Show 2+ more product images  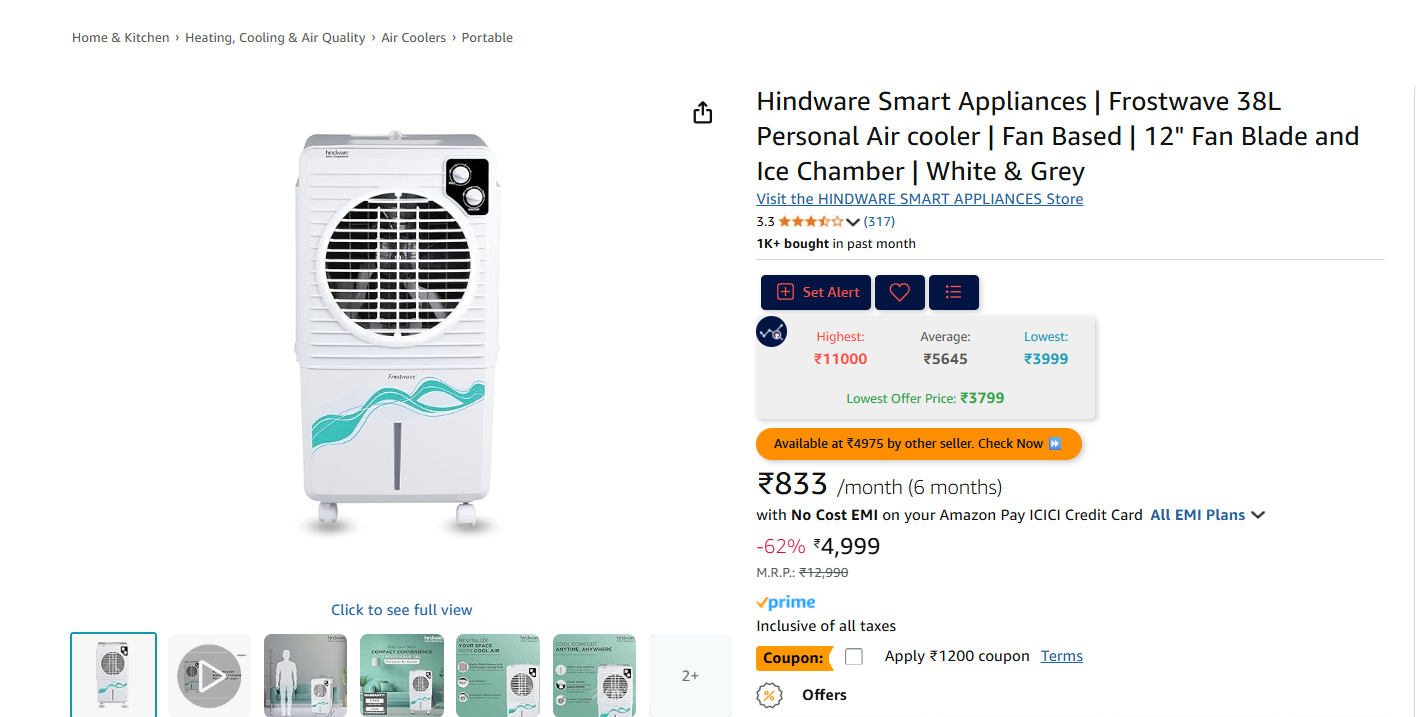tap(690, 676)
